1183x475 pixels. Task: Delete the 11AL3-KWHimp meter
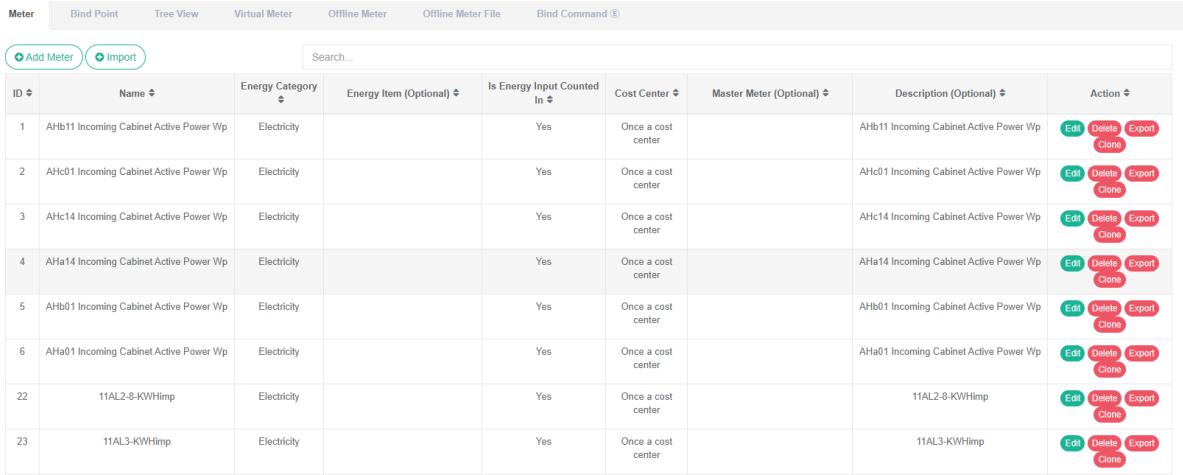point(1104,444)
